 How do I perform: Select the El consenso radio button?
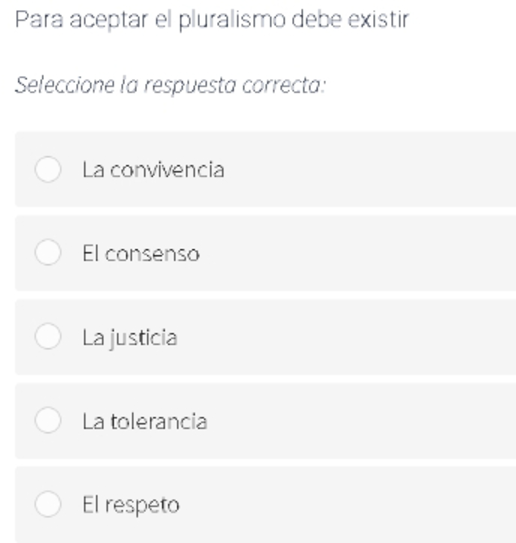click(x=48, y=252)
